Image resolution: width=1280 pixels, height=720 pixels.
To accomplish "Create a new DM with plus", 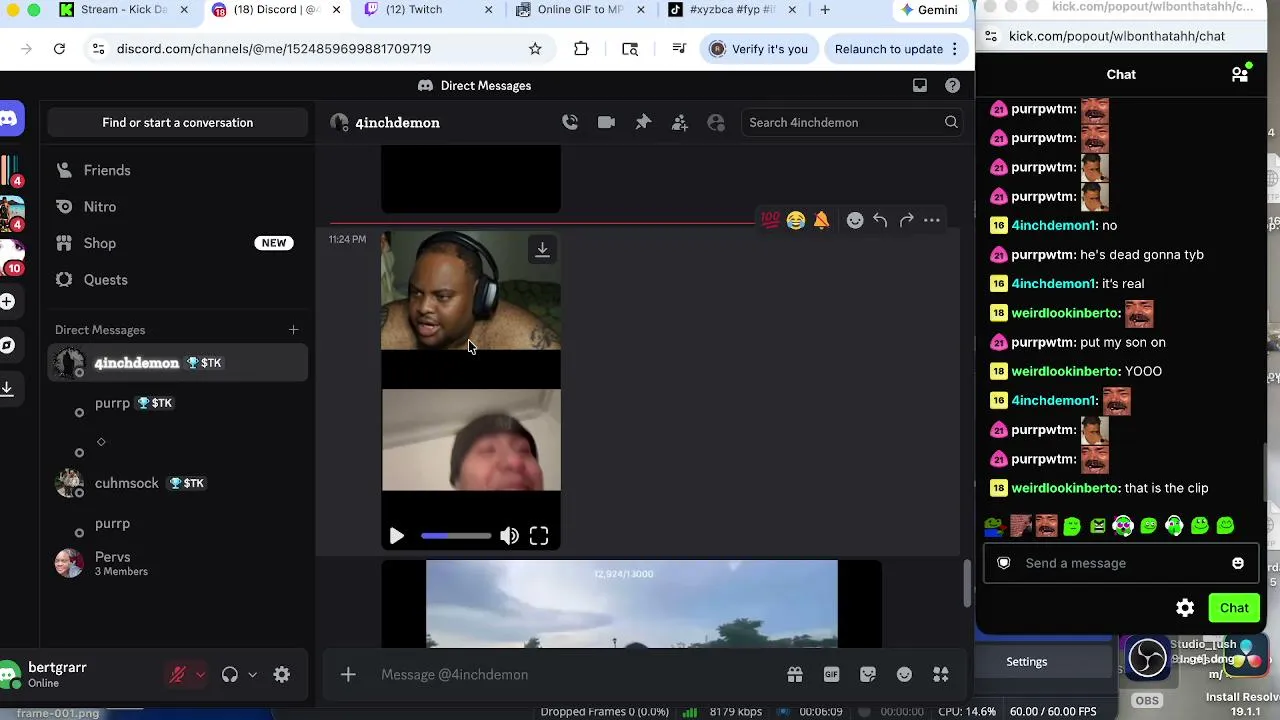I will (x=293, y=330).
